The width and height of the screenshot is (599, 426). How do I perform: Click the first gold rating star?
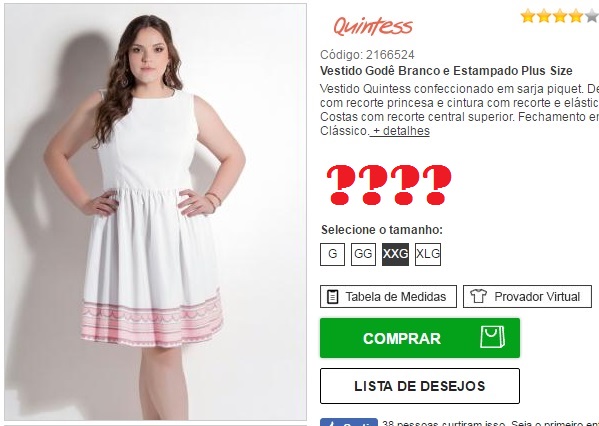528,16
